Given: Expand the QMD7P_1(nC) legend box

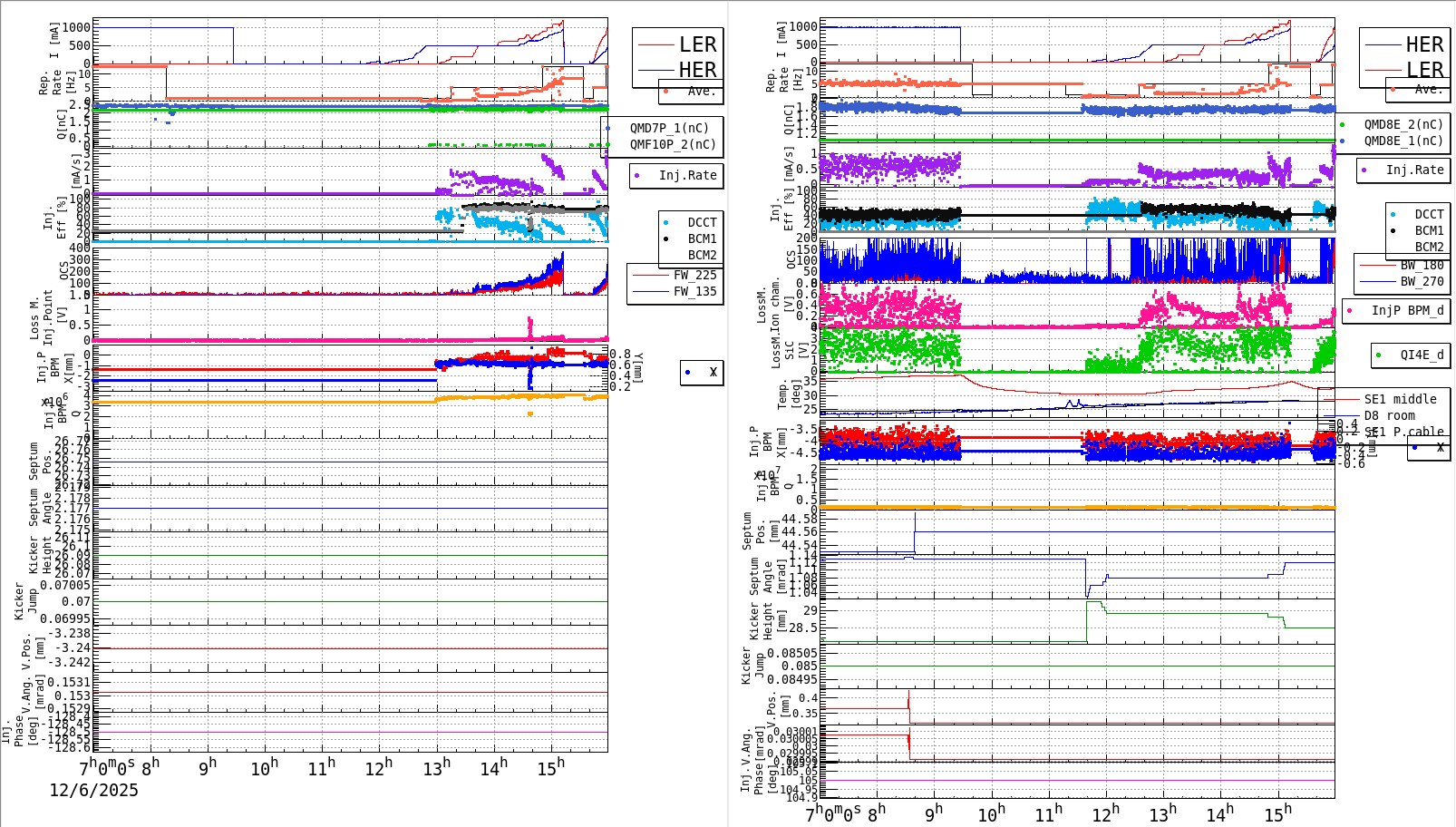Looking at the screenshot, I should pyautogui.click(x=669, y=128).
